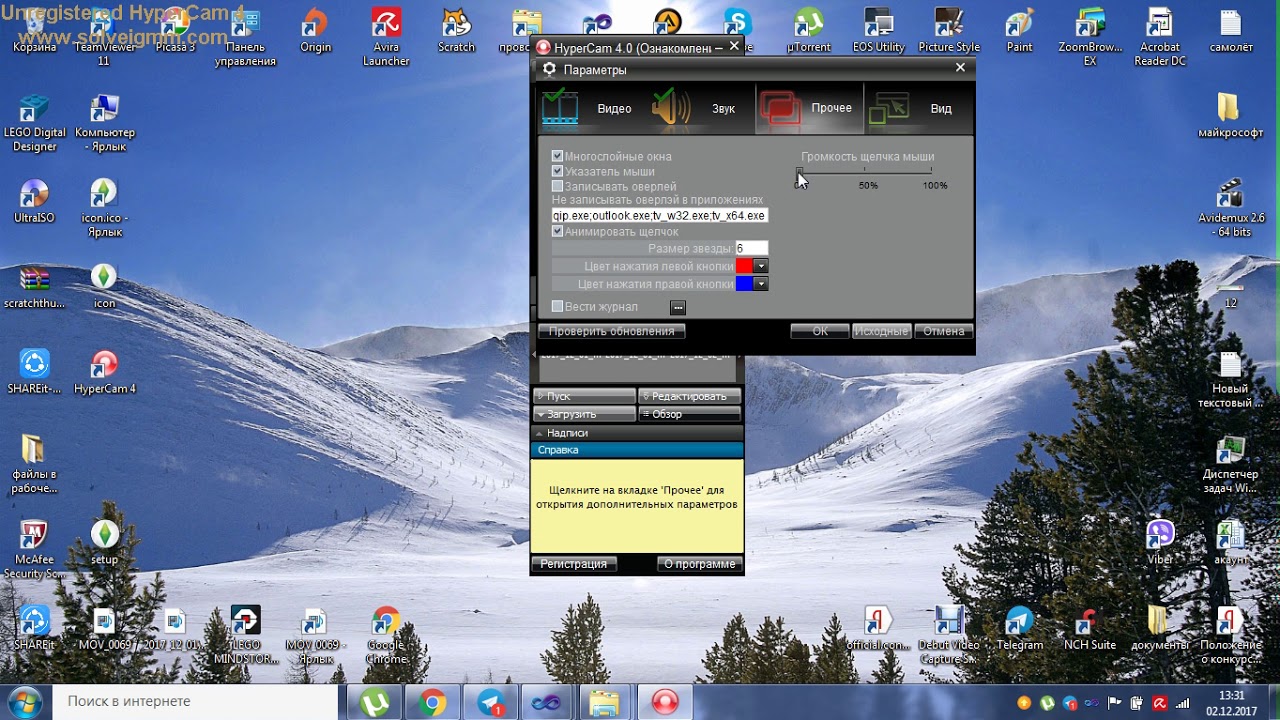Click Windows Start button
The height and width of the screenshot is (720, 1280).
pos(24,702)
